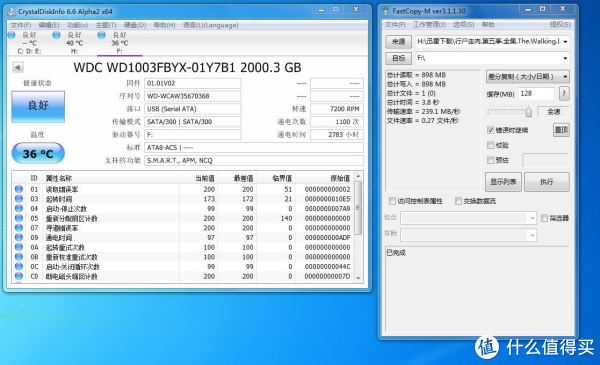
Task: Select the C: D: E: disk status icon
Action: (x=12, y=35)
